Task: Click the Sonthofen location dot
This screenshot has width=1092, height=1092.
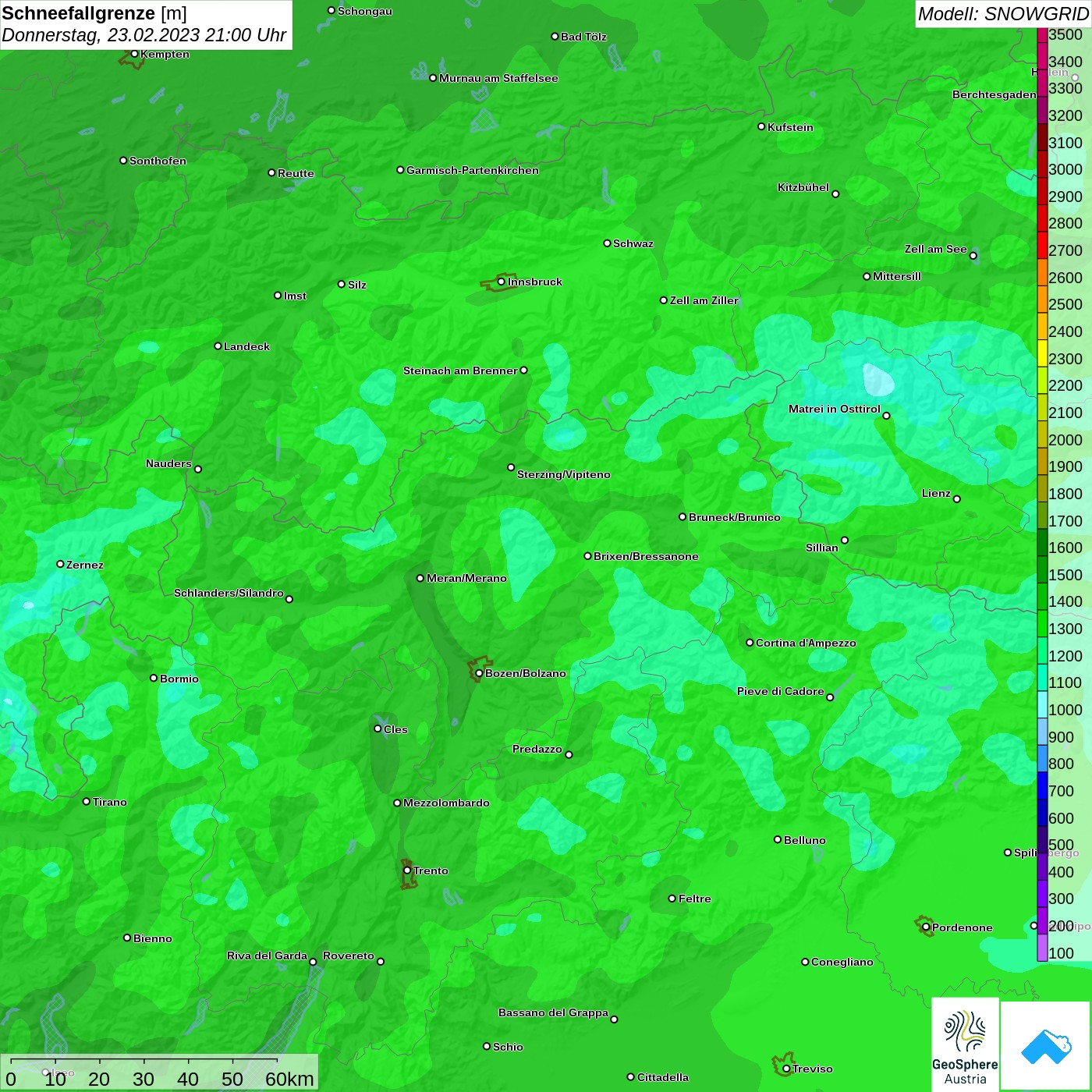Action: [x=123, y=161]
